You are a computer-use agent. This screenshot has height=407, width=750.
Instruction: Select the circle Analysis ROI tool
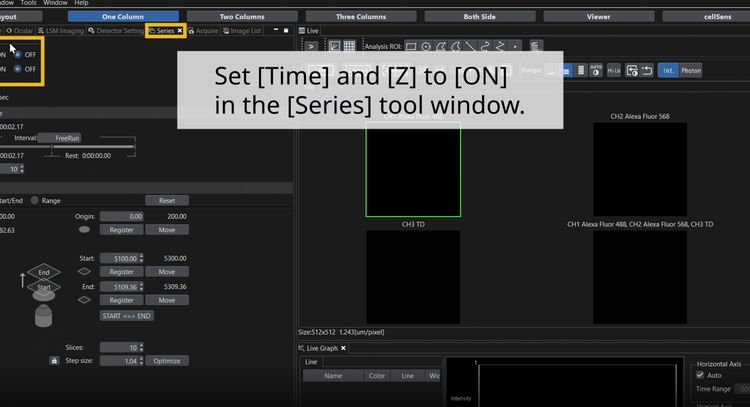click(x=427, y=46)
